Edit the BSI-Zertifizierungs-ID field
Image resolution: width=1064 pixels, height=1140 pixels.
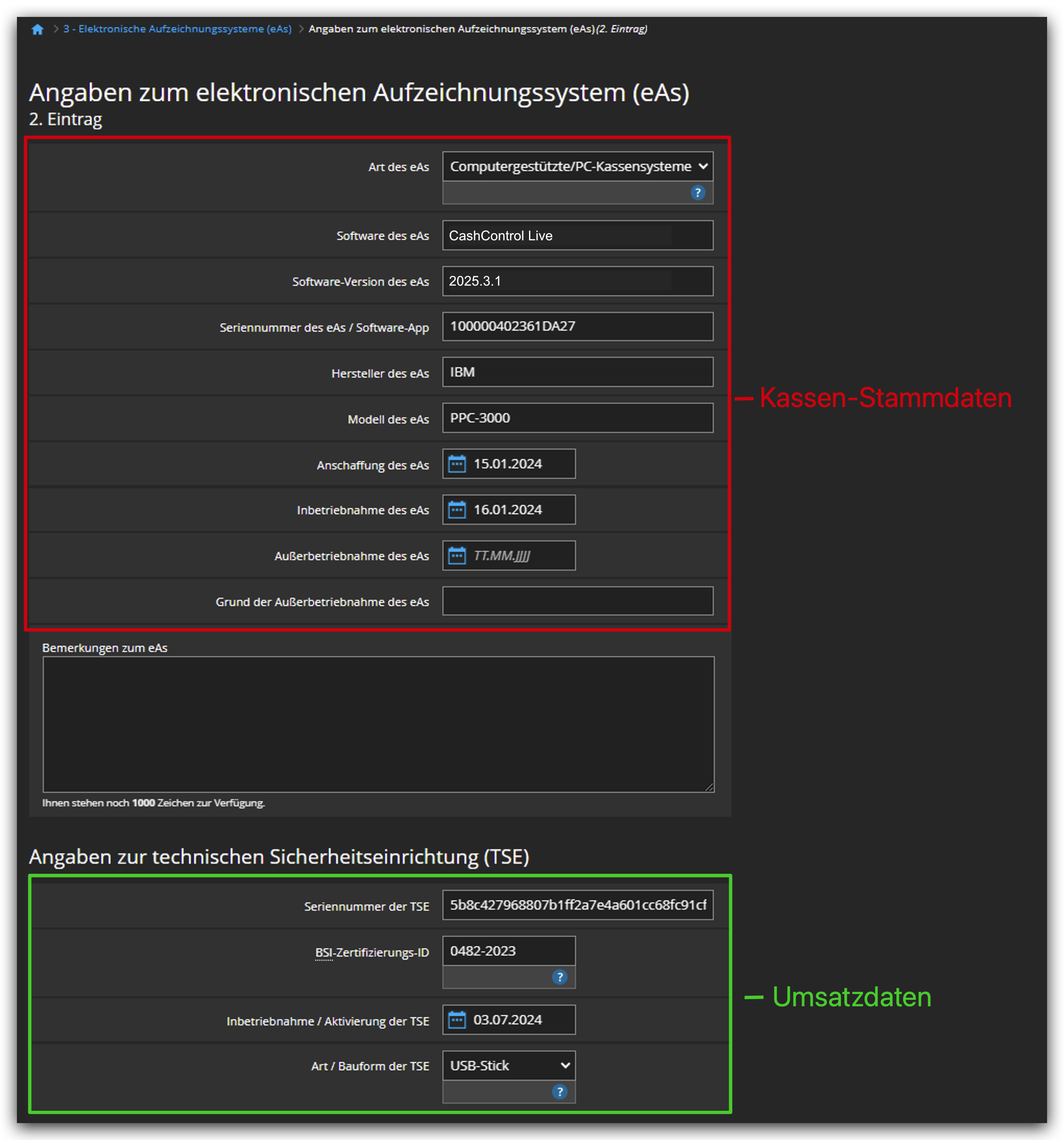[509, 951]
